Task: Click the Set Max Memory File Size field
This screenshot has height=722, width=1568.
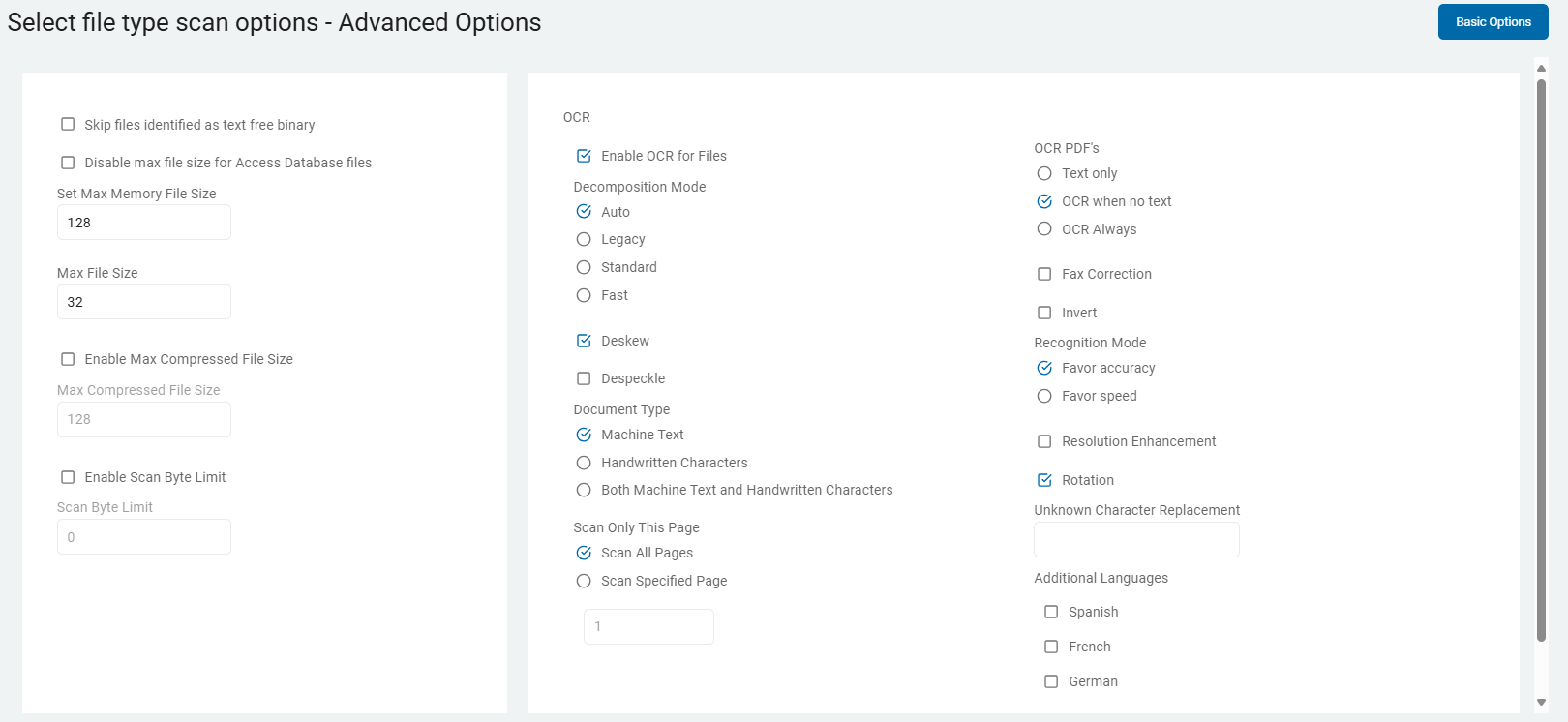Action: [143, 223]
